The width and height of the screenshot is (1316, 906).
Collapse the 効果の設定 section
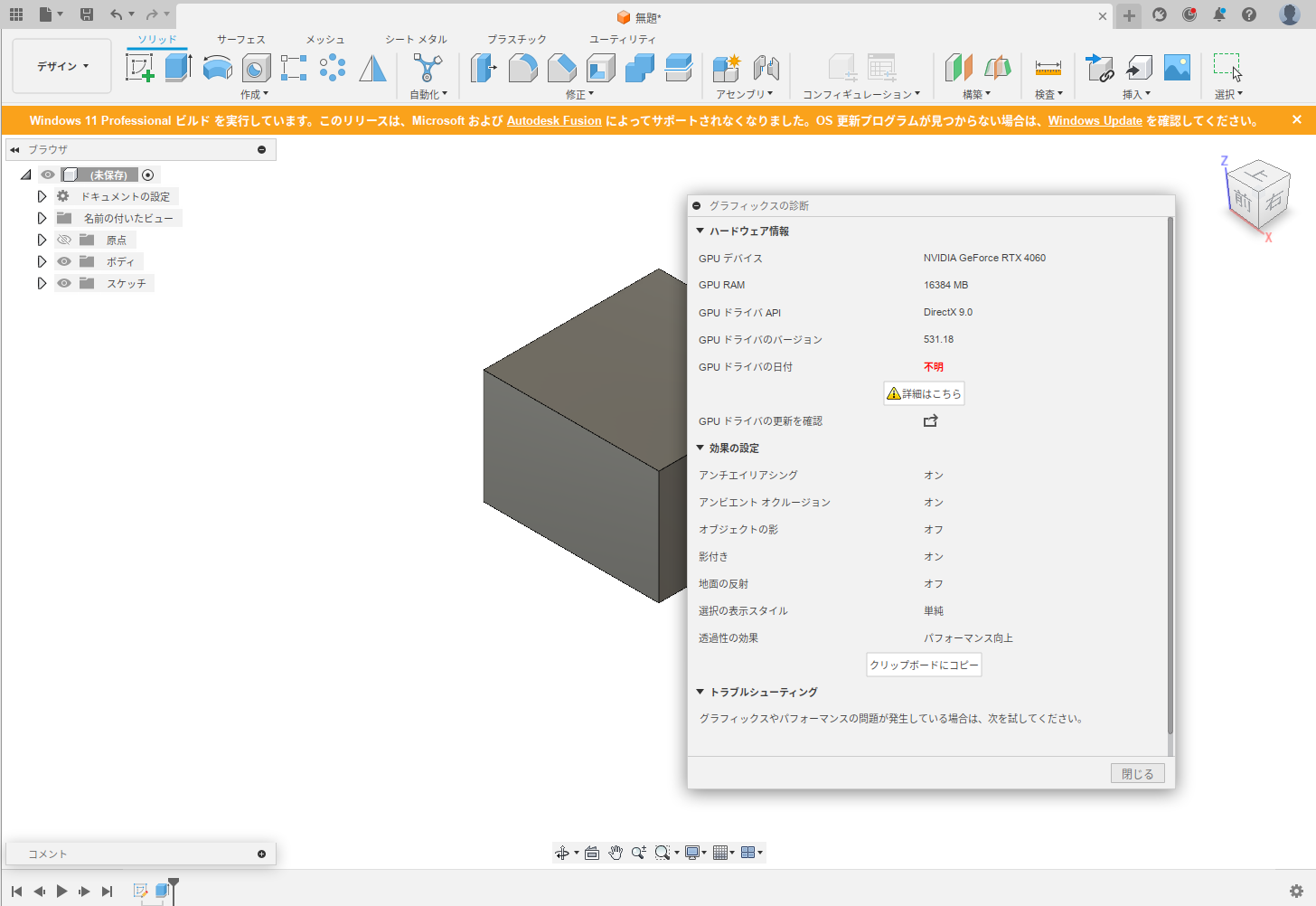tap(700, 448)
